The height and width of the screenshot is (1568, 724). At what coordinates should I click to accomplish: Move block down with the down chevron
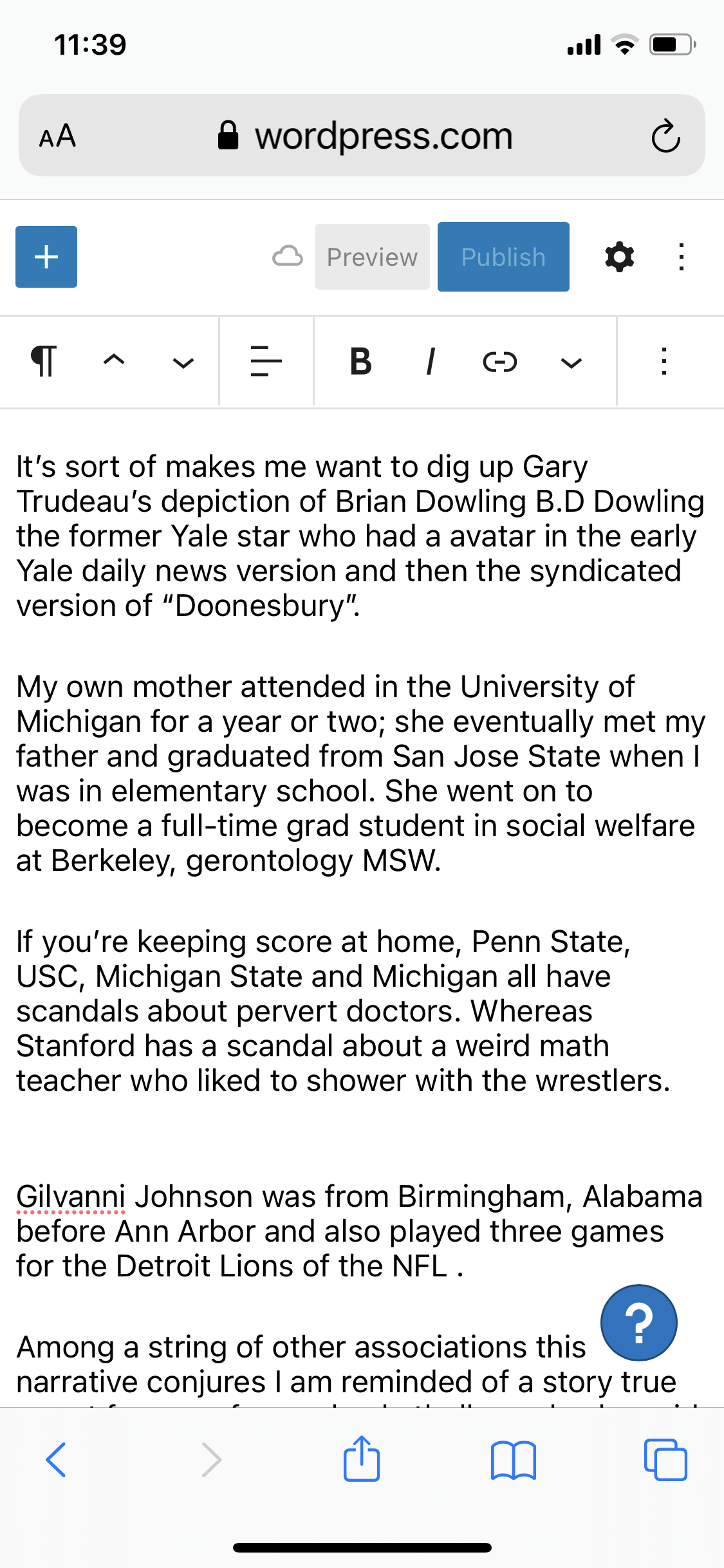click(x=183, y=362)
